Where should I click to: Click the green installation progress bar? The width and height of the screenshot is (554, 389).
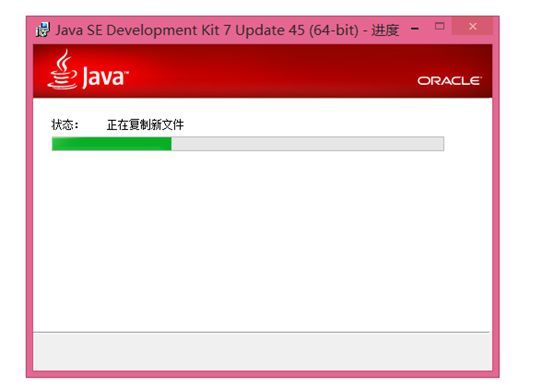click(x=248, y=144)
